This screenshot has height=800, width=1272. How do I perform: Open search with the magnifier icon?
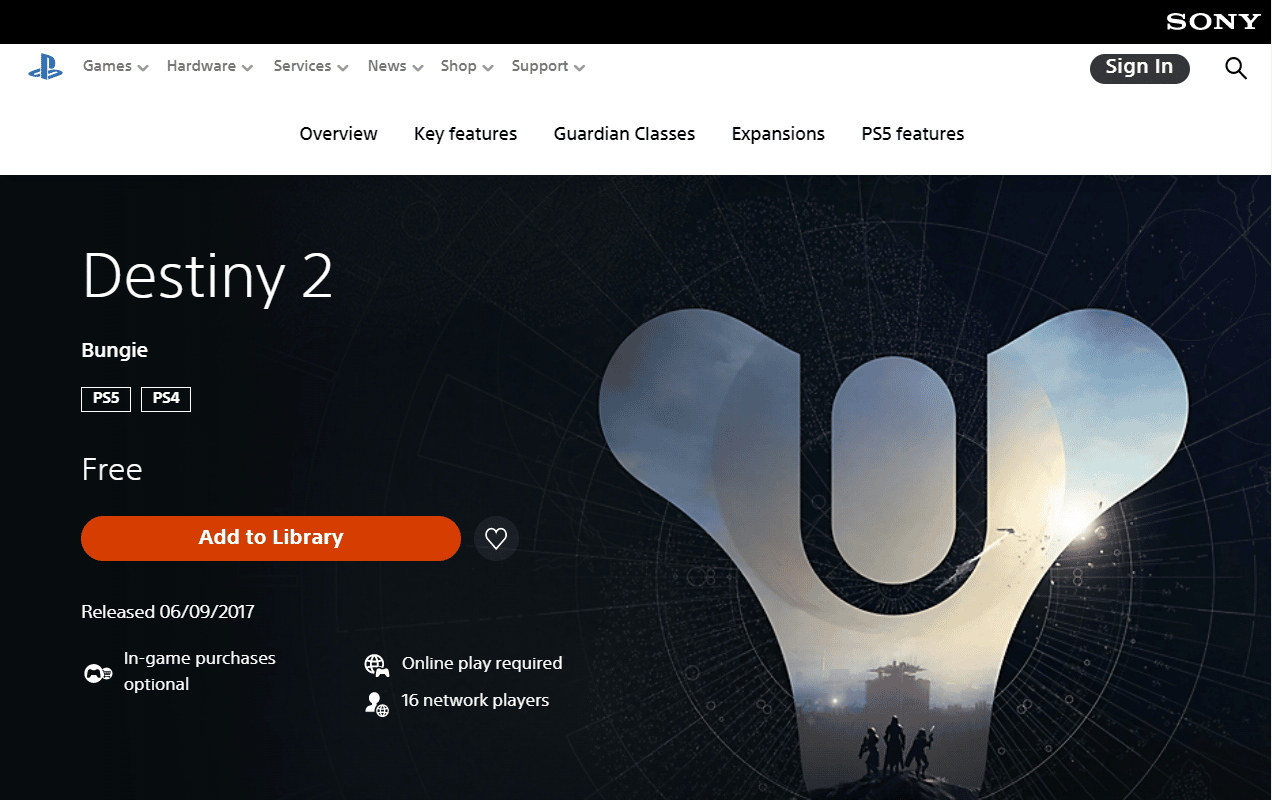[x=1236, y=68]
